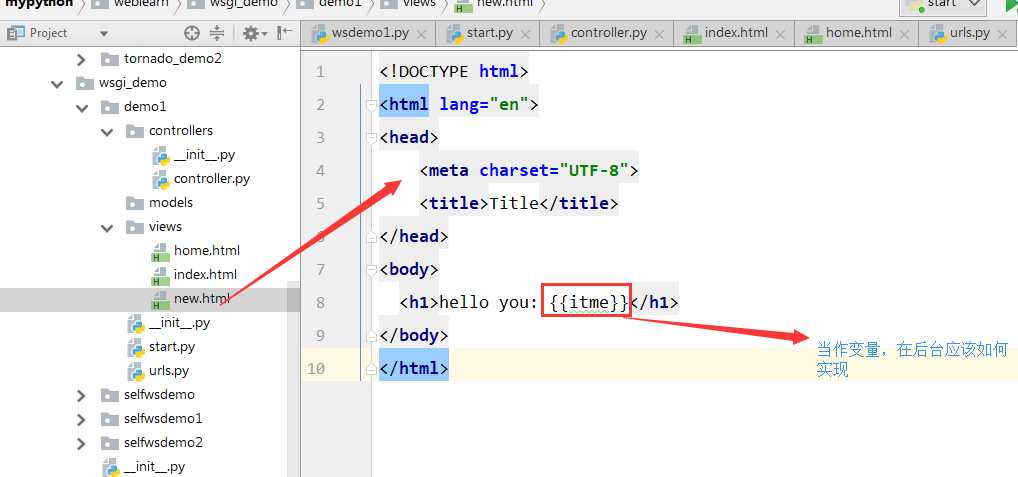Open home.html in the views folder
This screenshot has width=1018, height=477.
pos(206,250)
